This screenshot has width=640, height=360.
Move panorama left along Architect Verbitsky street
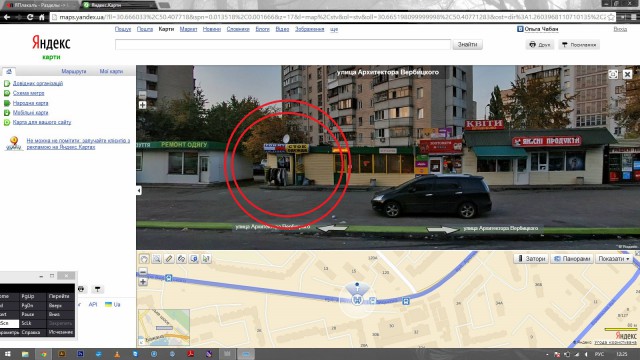click(332, 228)
